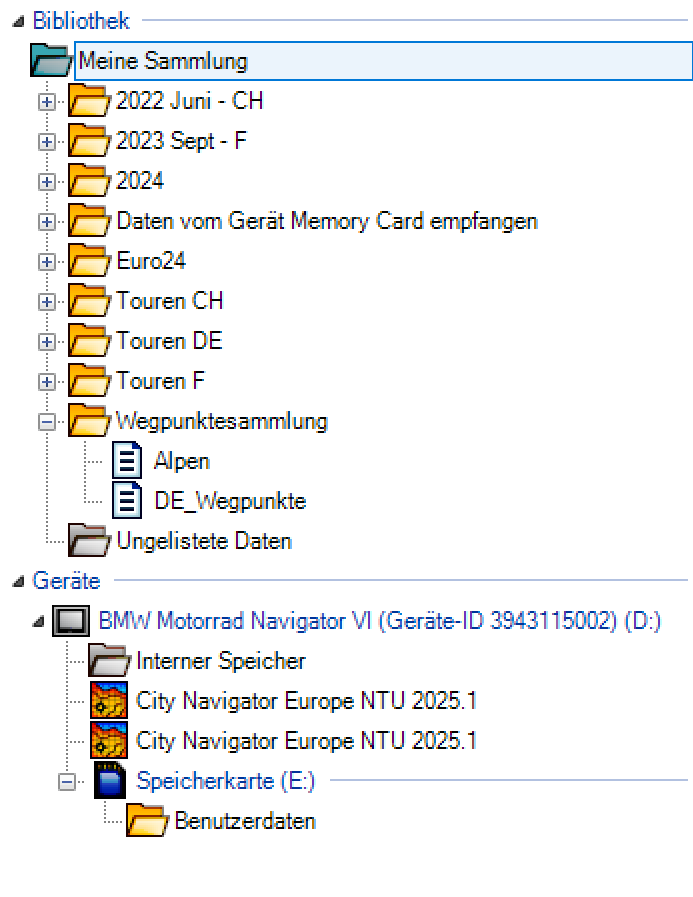Expand the Touren CH folder node
Image resolution: width=693 pixels, height=897 pixels.
point(45,302)
